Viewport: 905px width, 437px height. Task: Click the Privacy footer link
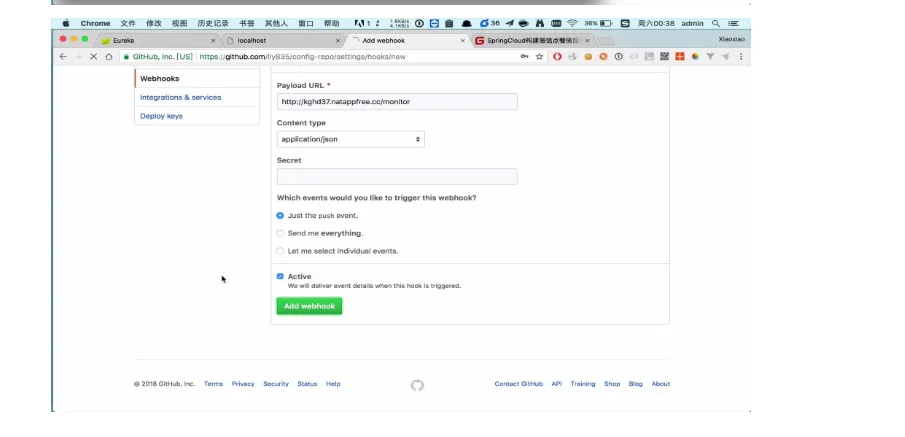243,384
